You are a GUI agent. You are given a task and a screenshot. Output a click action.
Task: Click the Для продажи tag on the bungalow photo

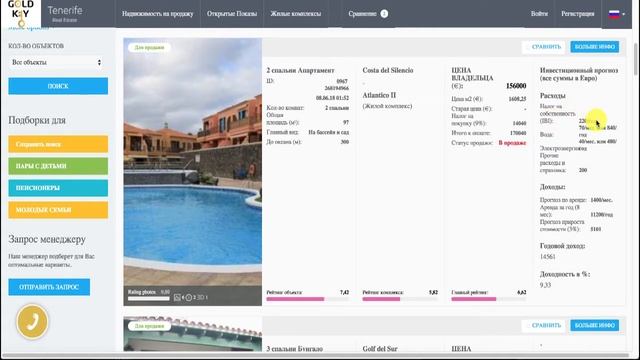[x=149, y=326]
